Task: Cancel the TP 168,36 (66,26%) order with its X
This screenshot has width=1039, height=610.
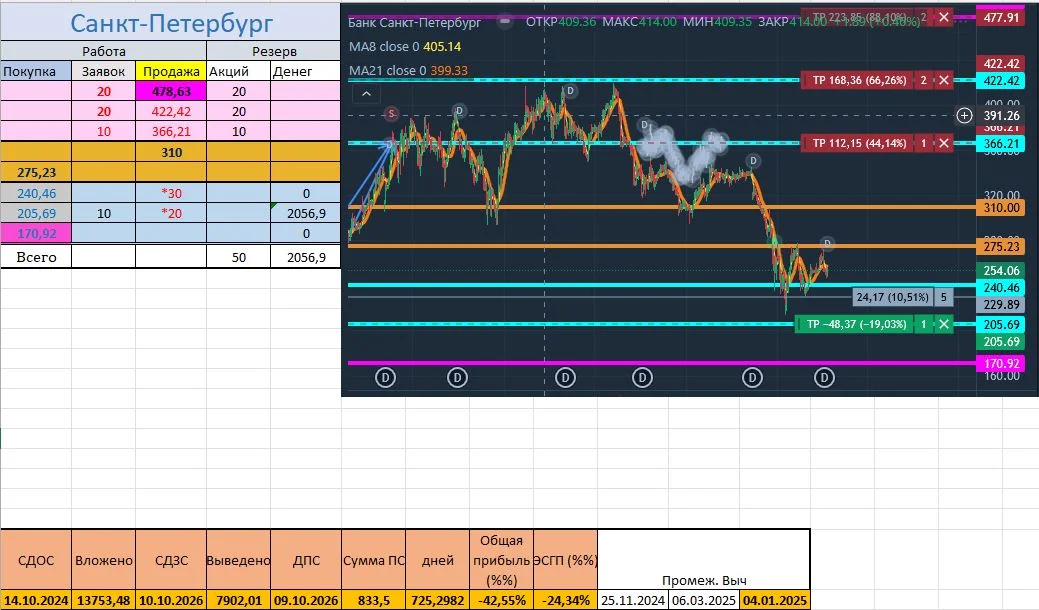Action: pyautogui.click(x=944, y=80)
